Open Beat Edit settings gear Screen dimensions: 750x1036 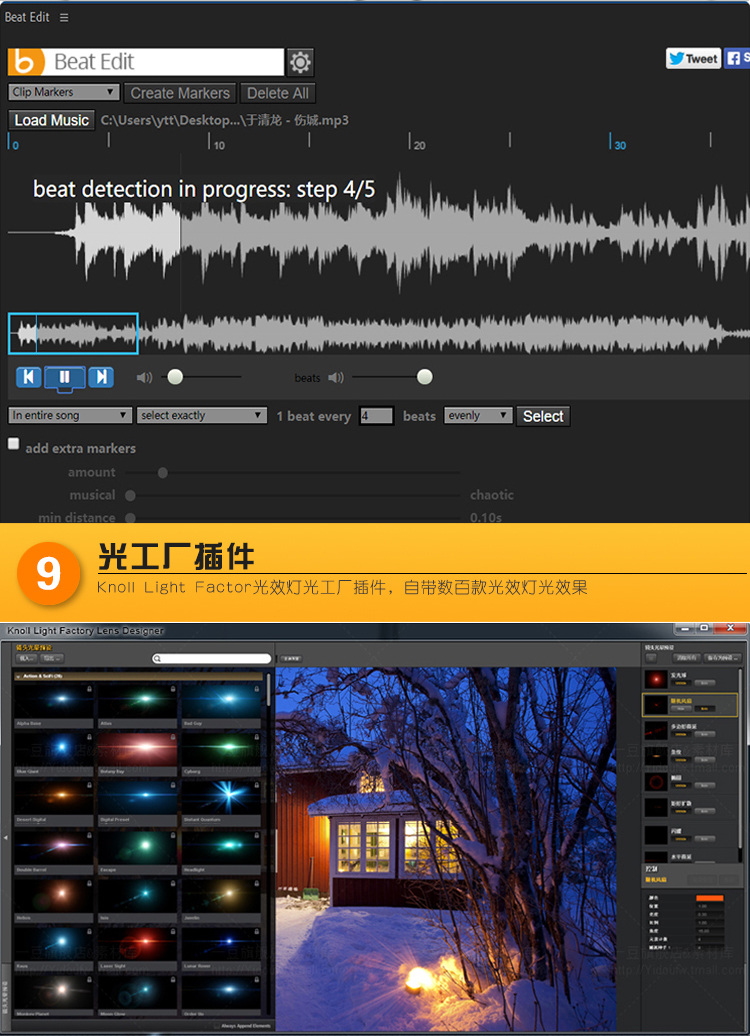300,62
